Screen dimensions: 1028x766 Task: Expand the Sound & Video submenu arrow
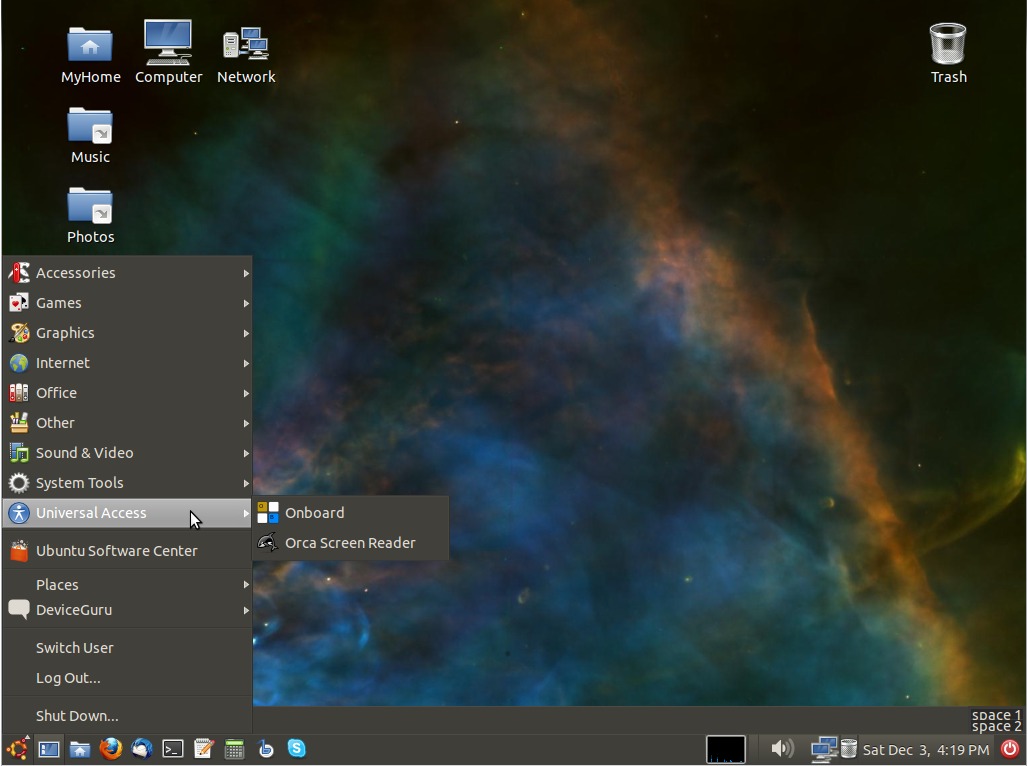tap(246, 453)
